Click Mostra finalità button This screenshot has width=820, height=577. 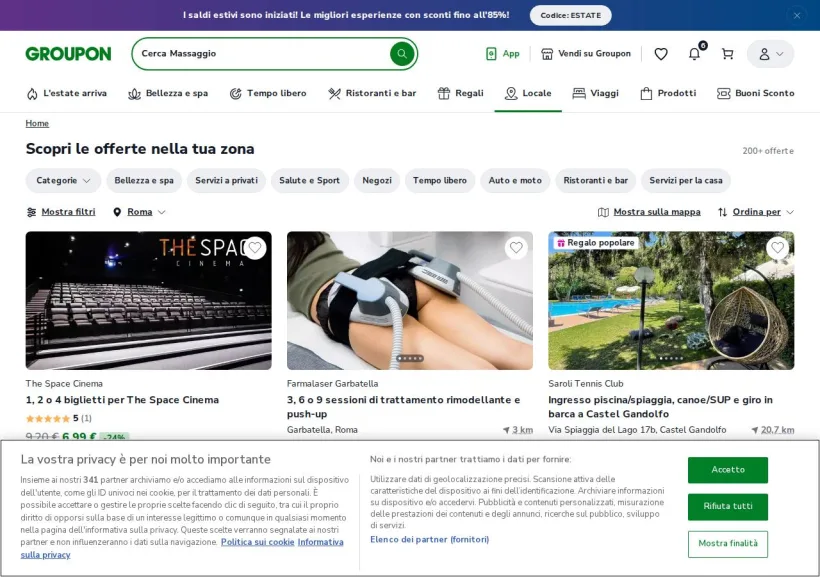727,544
